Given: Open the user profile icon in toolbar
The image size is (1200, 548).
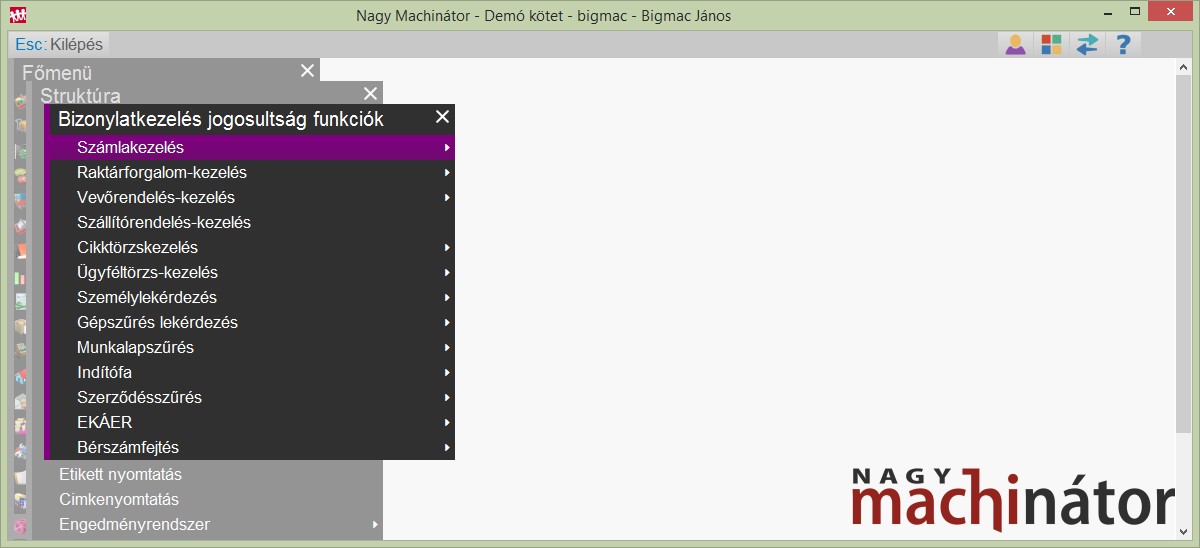Looking at the screenshot, I should coord(1015,45).
